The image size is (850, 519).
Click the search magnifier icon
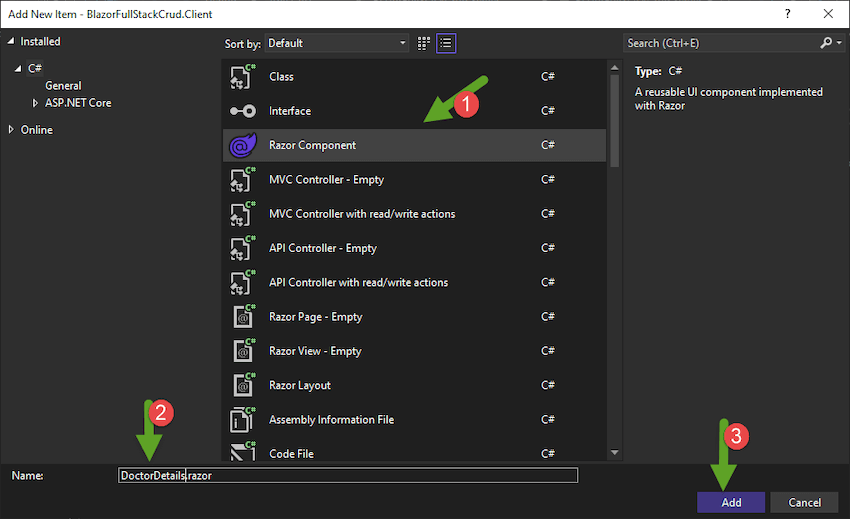pos(826,43)
